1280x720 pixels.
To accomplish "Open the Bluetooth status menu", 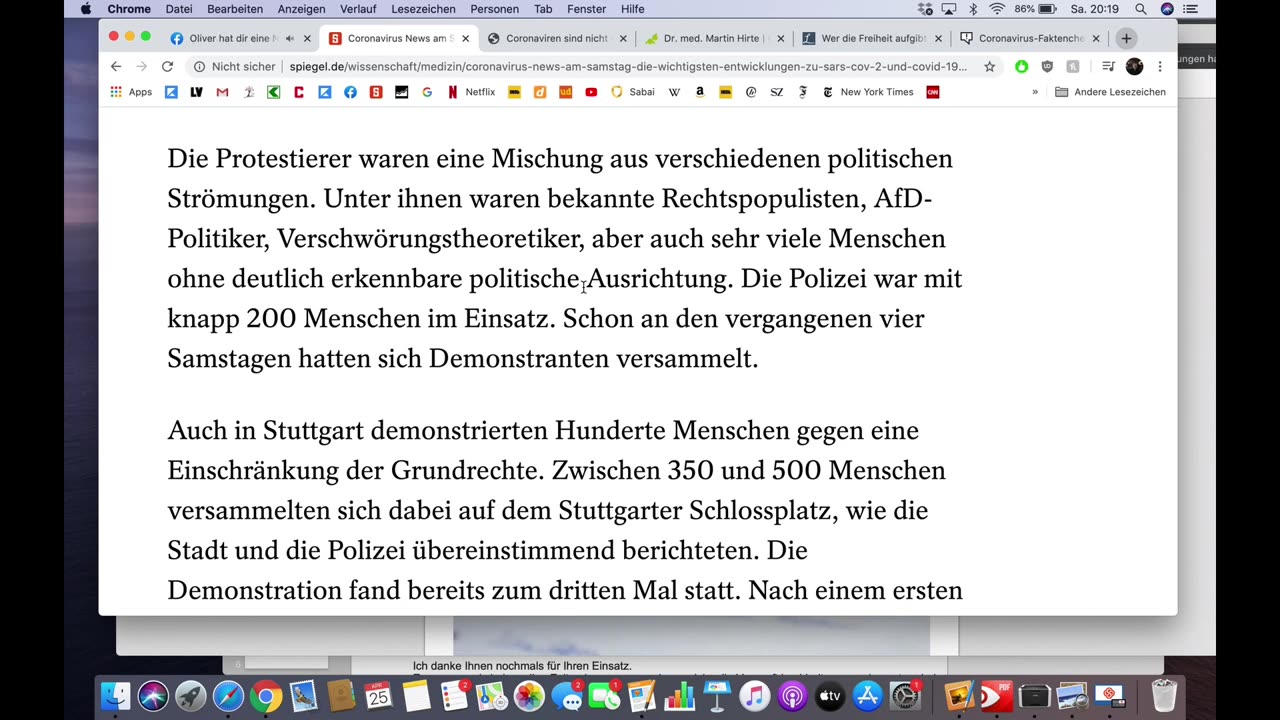I will pyautogui.click(x=972, y=9).
